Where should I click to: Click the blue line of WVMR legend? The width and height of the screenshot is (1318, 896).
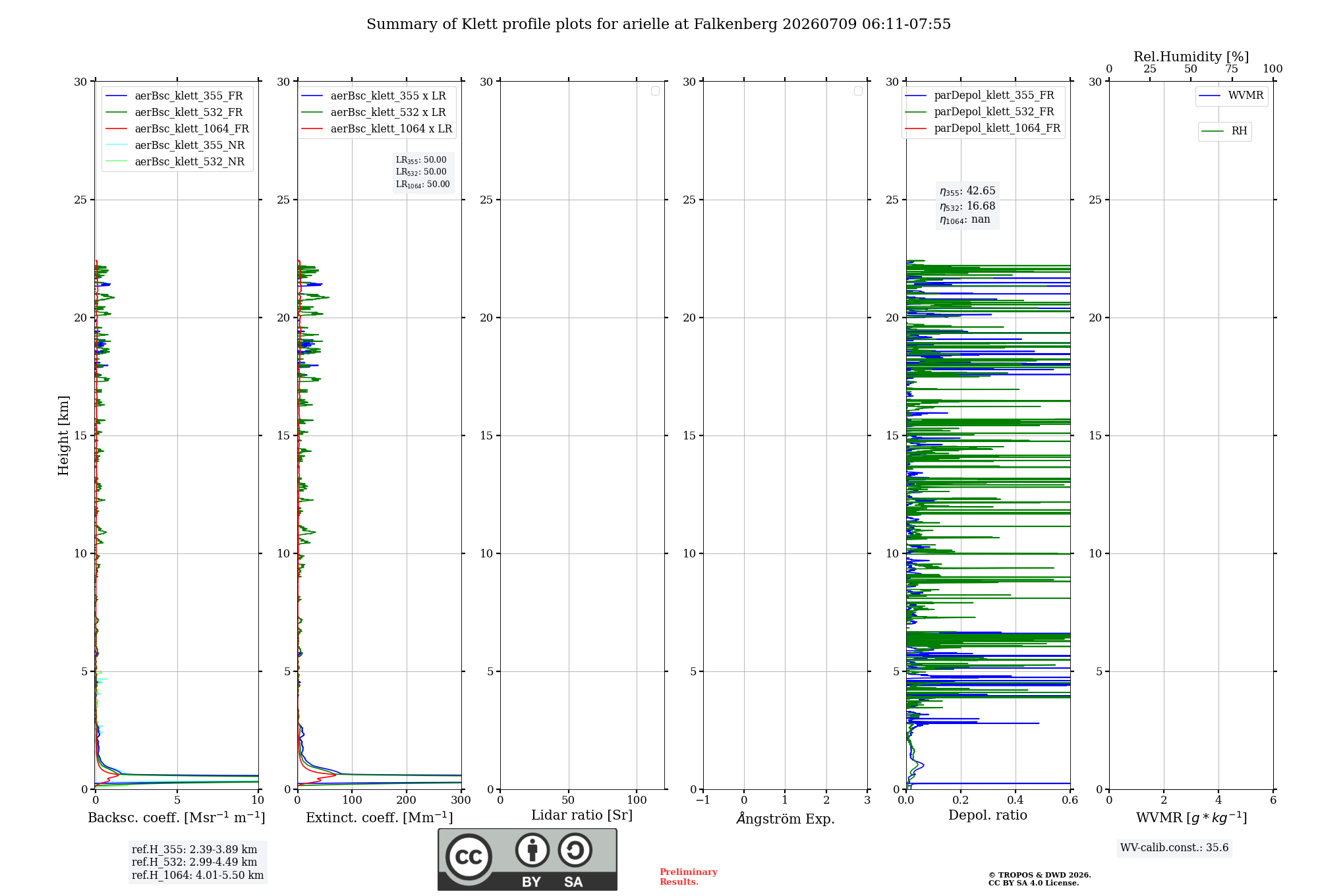click(x=1210, y=96)
